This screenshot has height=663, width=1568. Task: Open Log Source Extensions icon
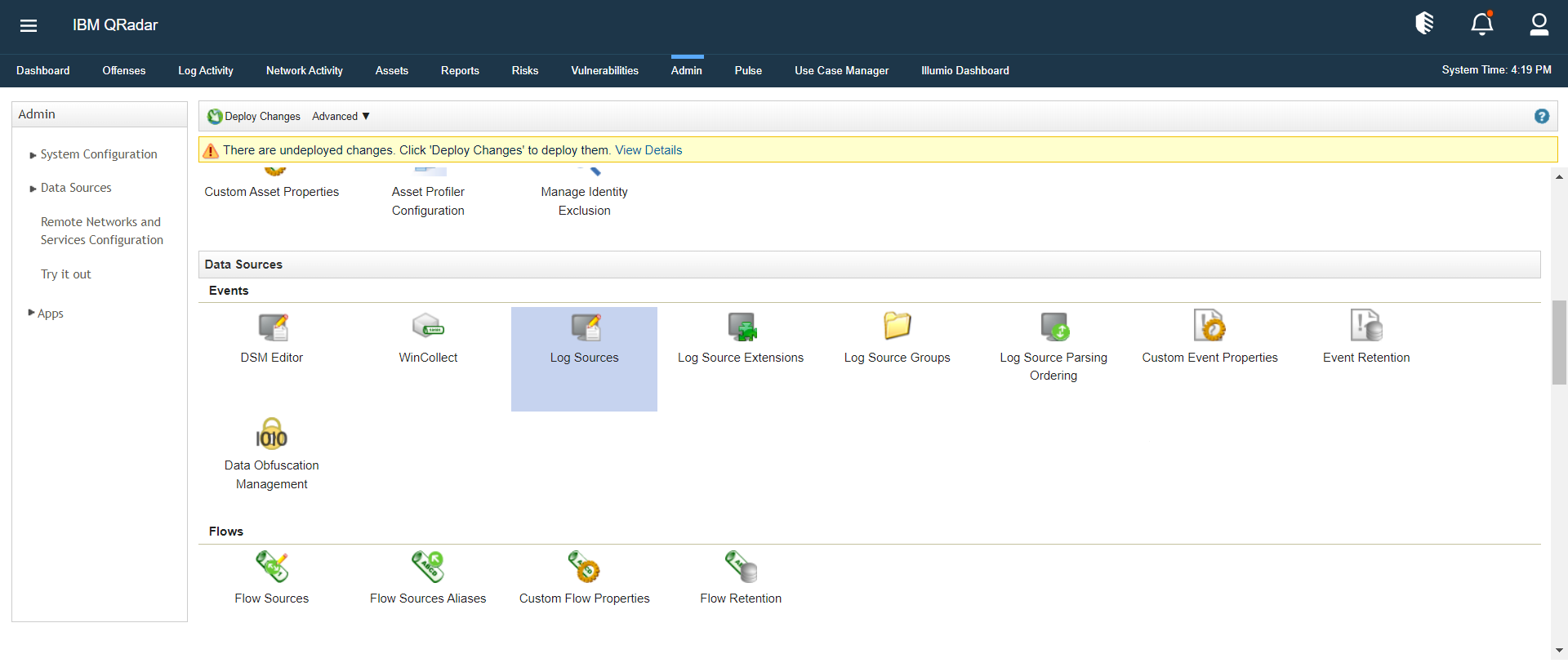742,327
